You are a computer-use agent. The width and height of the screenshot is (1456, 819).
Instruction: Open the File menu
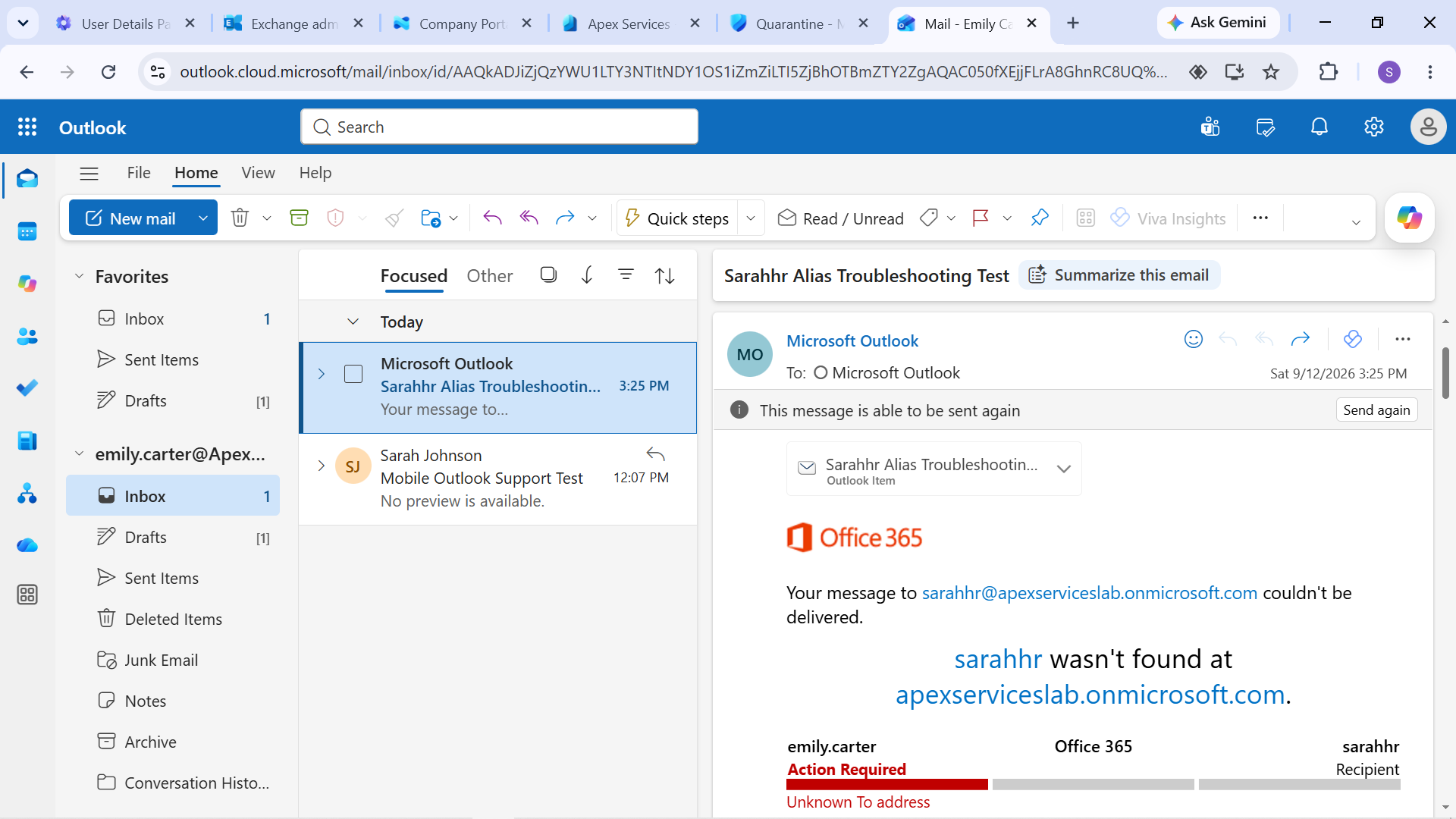[139, 173]
